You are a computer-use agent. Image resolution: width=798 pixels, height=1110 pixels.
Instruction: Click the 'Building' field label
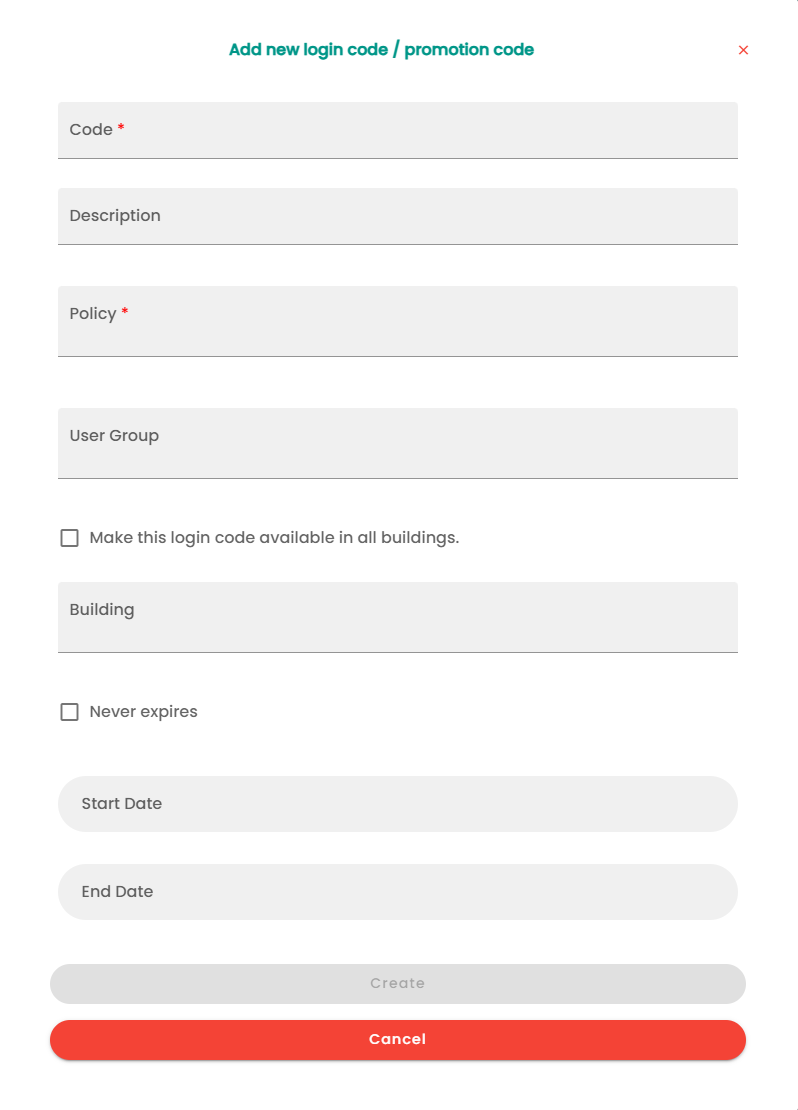(102, 610)
